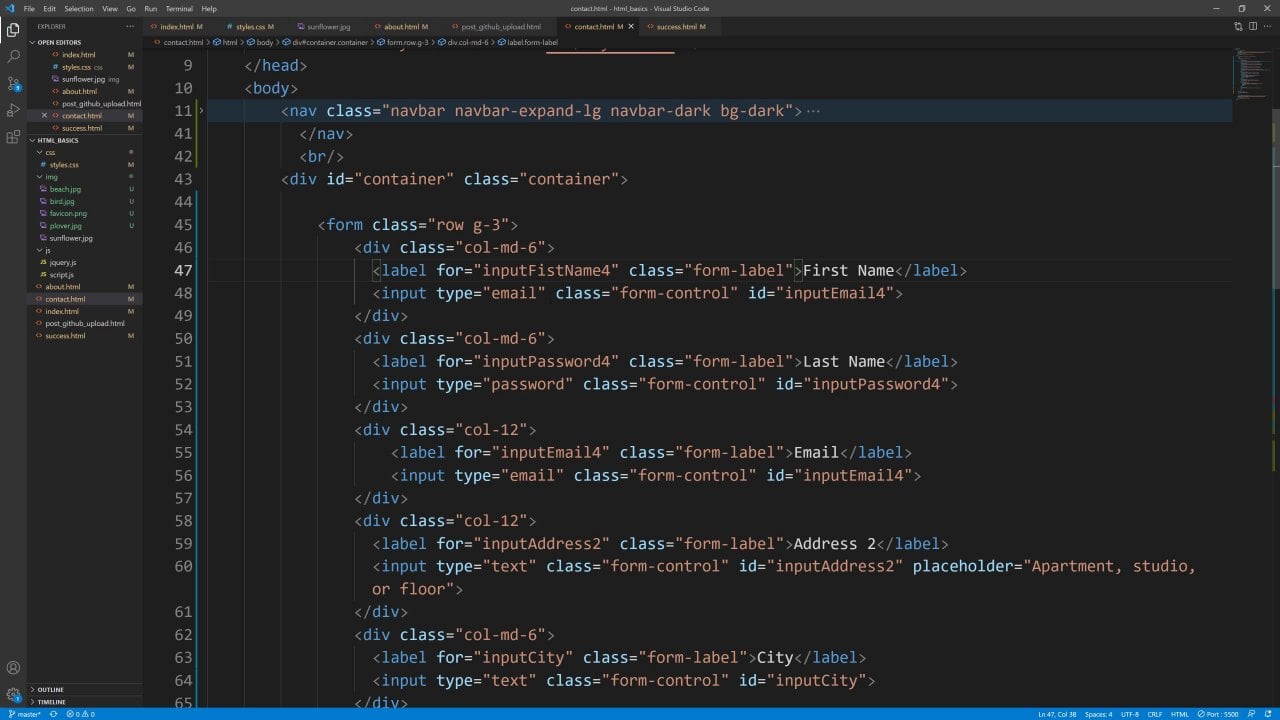Open the Terminal menu
Screen dimensions: 1280x720
tap(179, 9)
